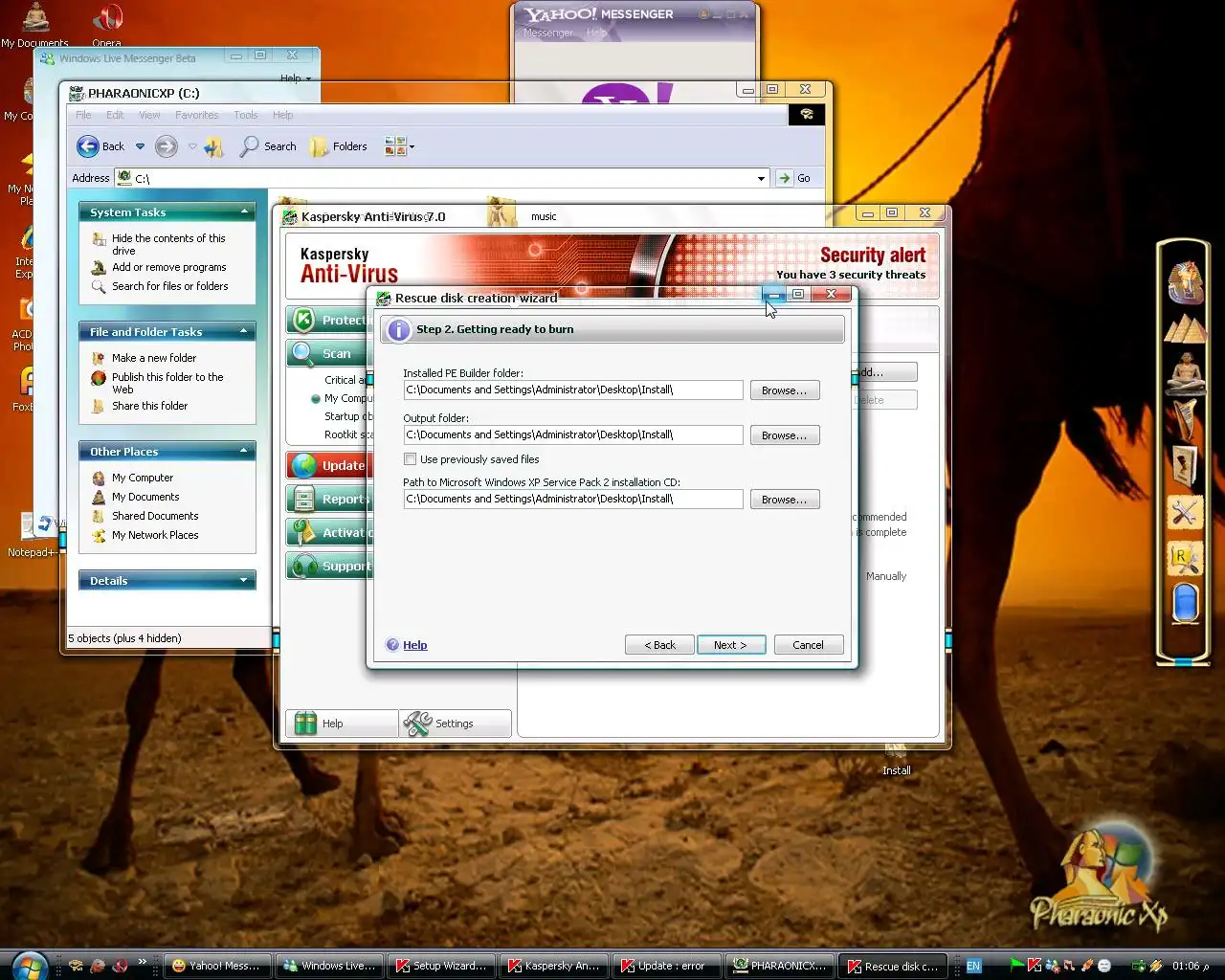This screenshot has width=1225, height=980.
Task: Switch to Update : error taskbar button
Action: pos(667,966)
